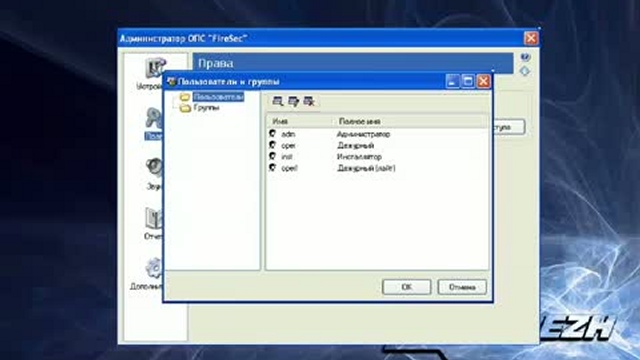Click the user icon beside operl

coord(273,167)
